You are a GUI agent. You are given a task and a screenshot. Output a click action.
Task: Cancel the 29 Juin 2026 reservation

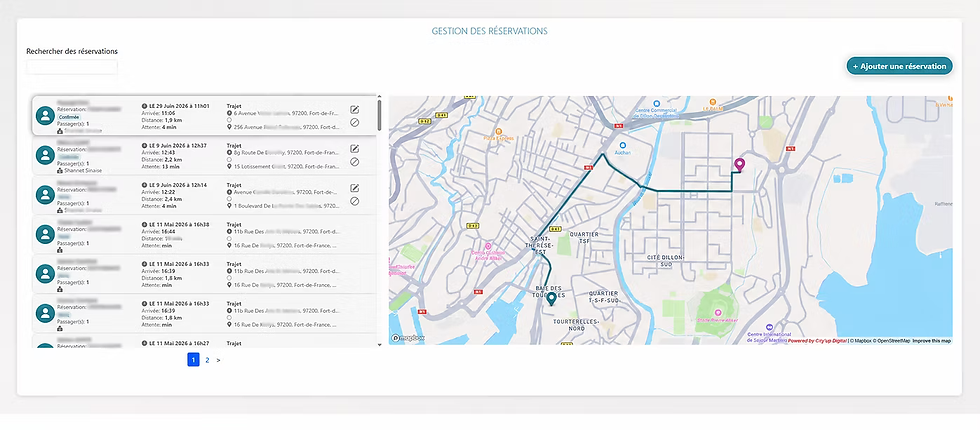(x=354, y=122)
